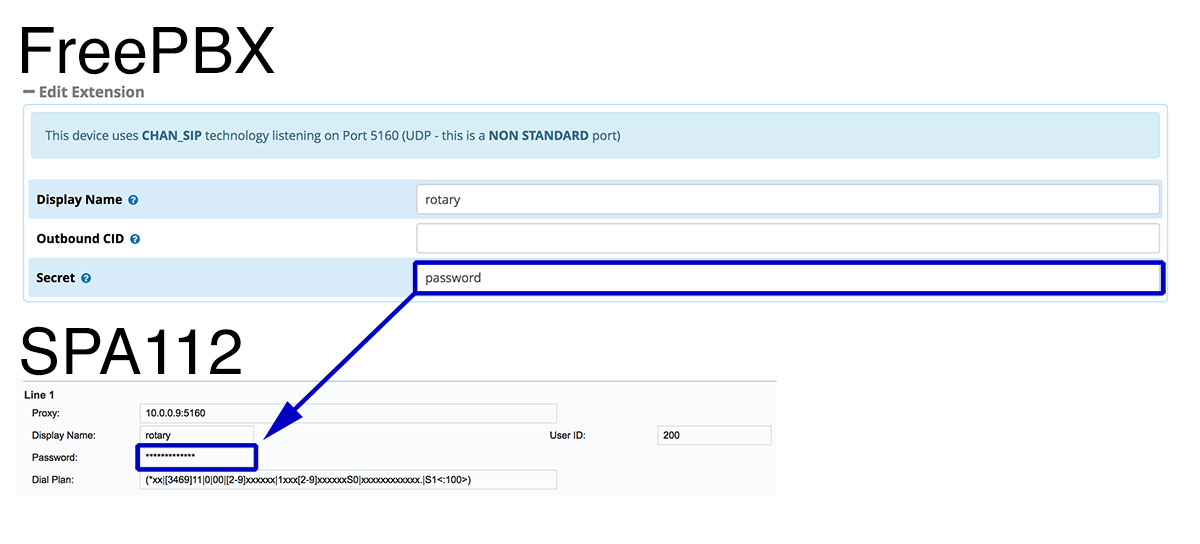Select the 'Display Name:' label in SPA112
The image size is (1200, 544).
(63, 435)
